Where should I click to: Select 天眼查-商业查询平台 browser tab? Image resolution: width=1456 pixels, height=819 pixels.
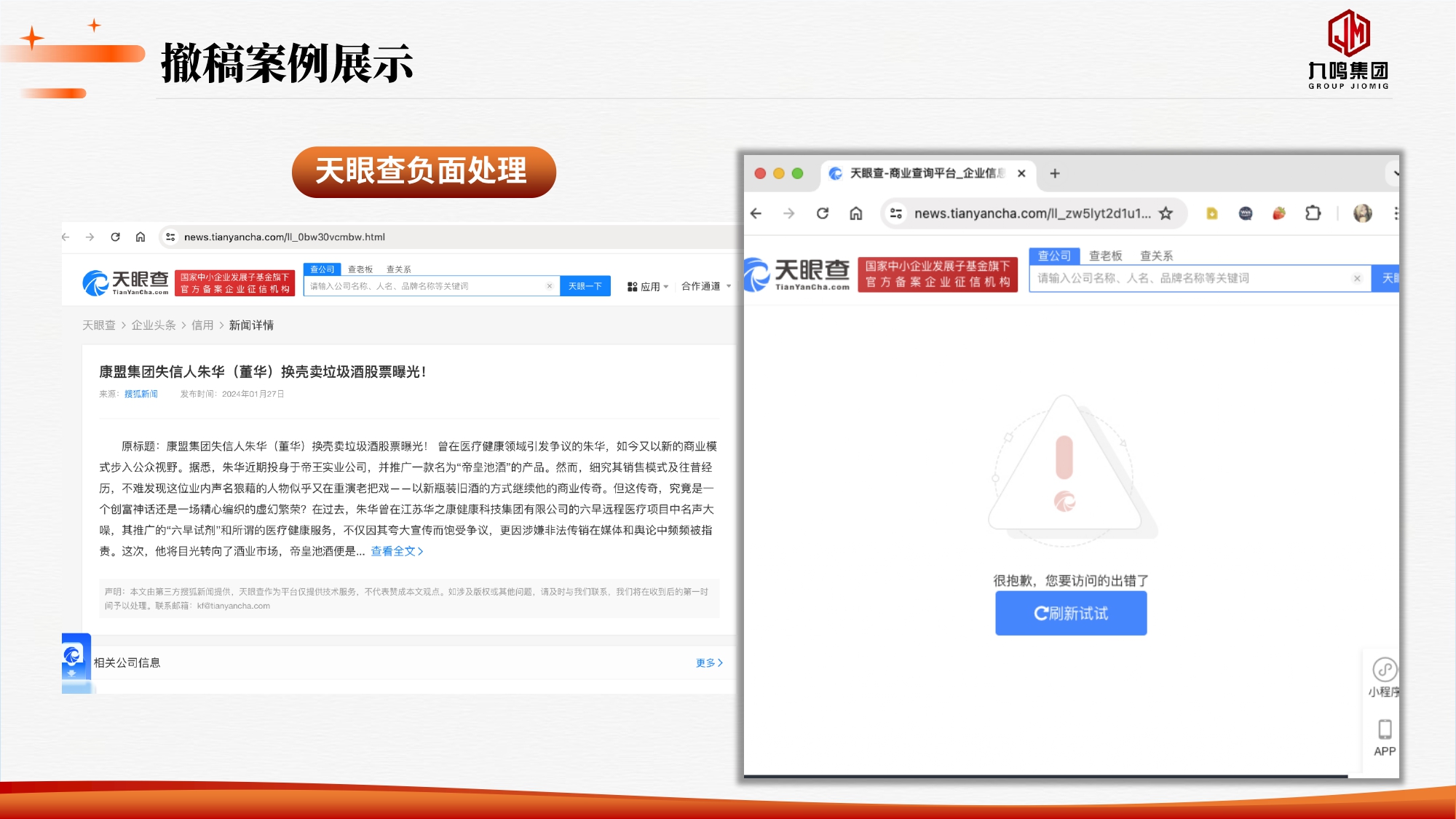point(927,173)
